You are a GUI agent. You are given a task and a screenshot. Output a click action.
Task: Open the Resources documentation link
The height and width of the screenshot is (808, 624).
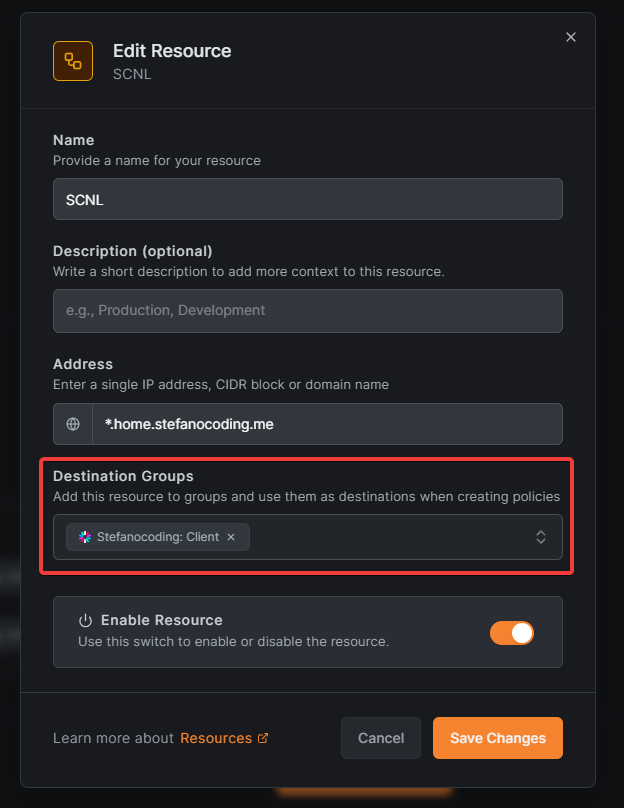point(216,738)
